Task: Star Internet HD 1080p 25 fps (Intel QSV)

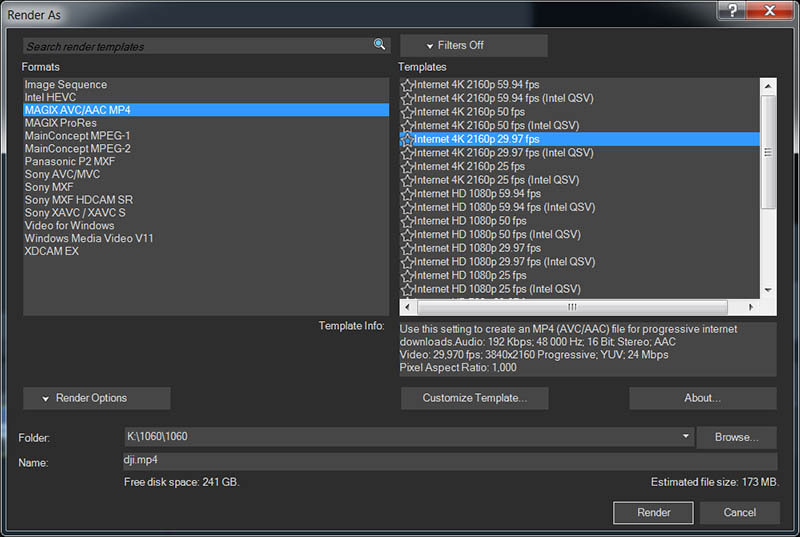Action: (x=407, y=289)
